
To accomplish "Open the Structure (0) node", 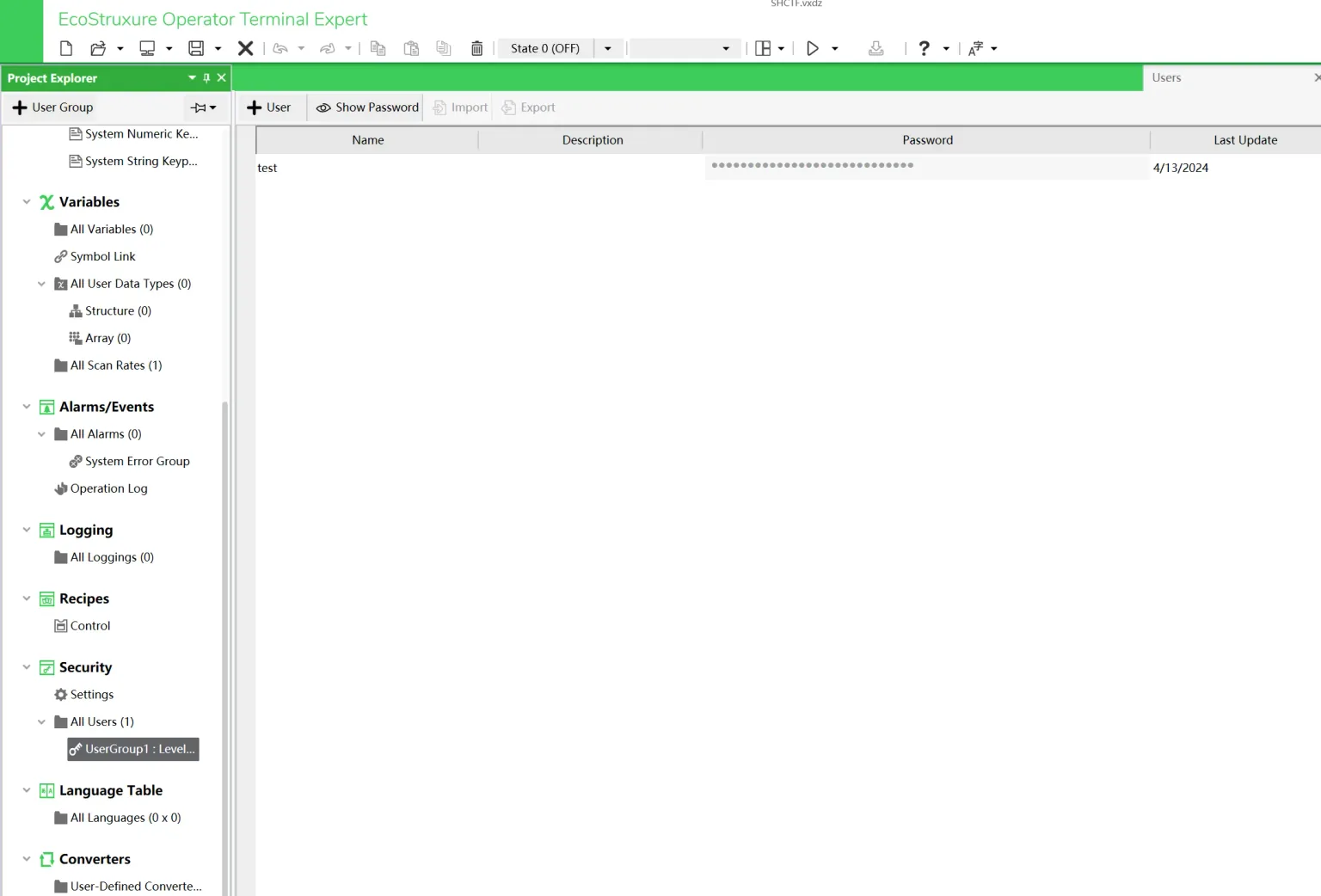I will click(110, 311).
